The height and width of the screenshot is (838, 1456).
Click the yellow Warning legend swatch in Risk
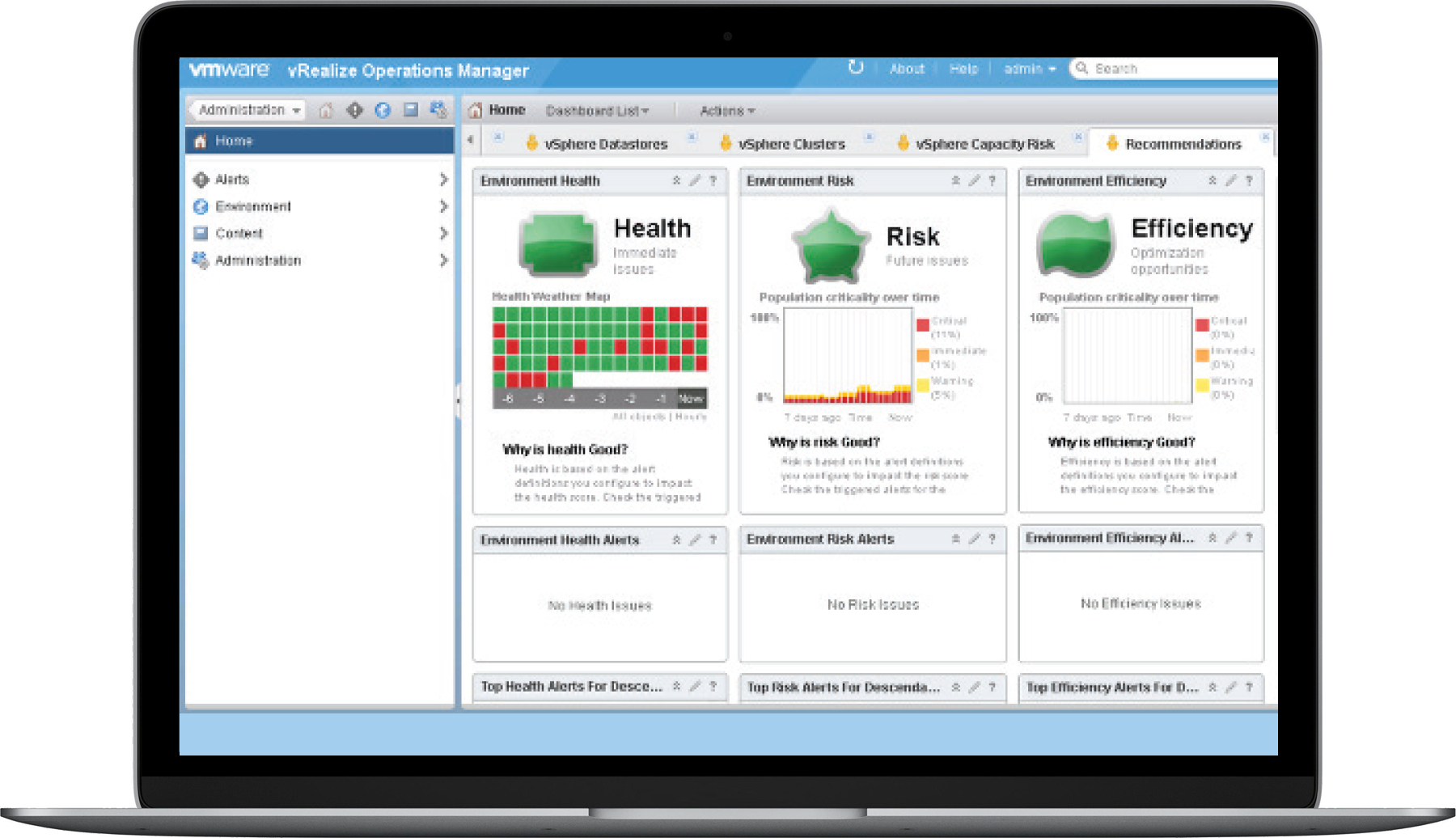click(x=923, y=385)
